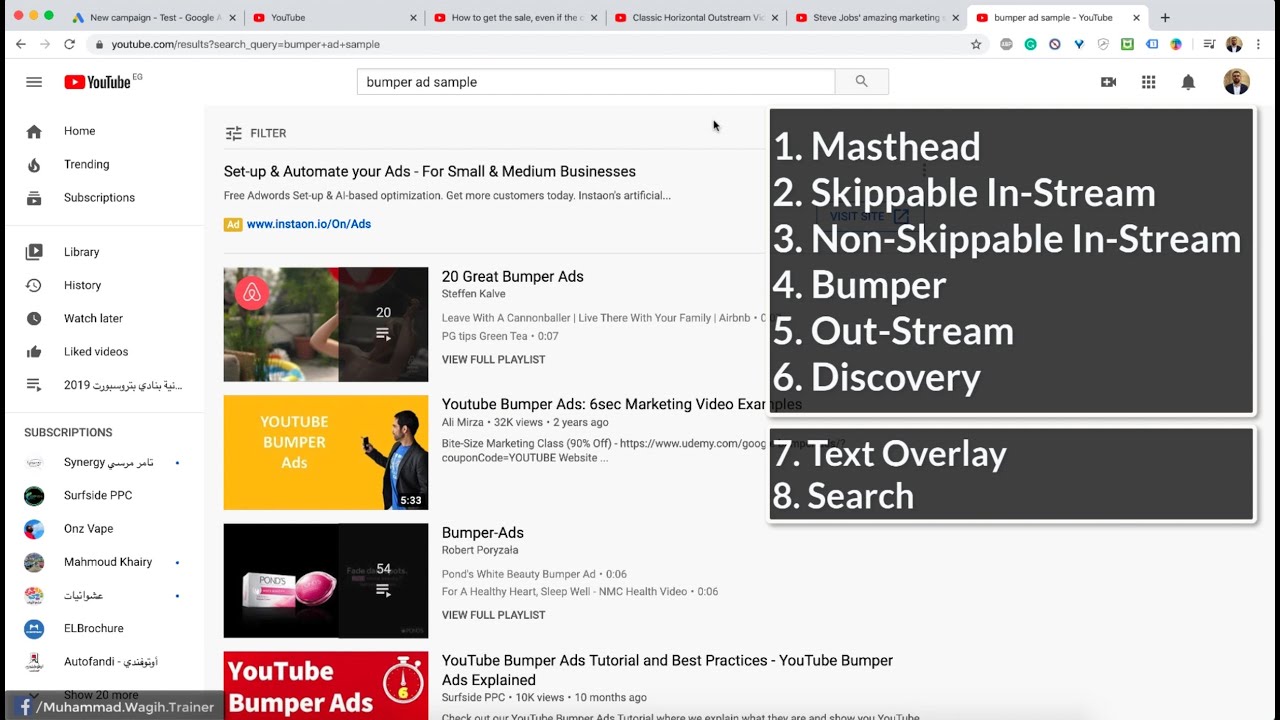Switch to 'How to get the sale' tab

[x=514, y=17]
